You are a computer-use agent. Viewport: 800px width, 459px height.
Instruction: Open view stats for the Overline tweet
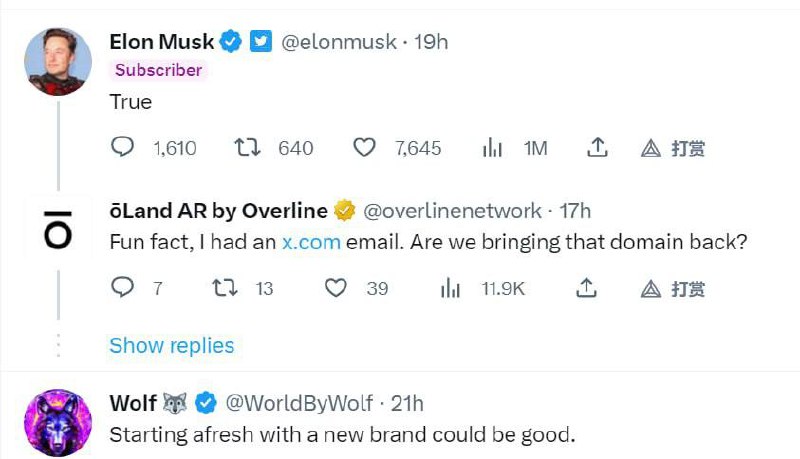click(x=451, y=289)
